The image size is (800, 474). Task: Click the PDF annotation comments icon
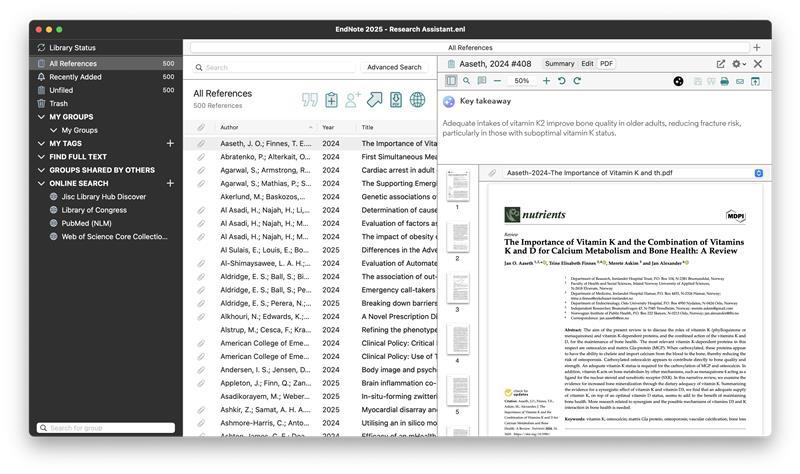coord(482,81)
